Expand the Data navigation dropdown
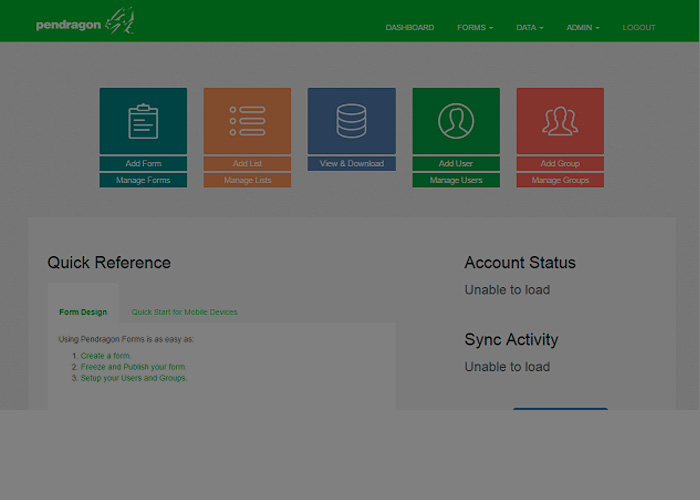Screen dimensions: 700x500 pos(530,28)
